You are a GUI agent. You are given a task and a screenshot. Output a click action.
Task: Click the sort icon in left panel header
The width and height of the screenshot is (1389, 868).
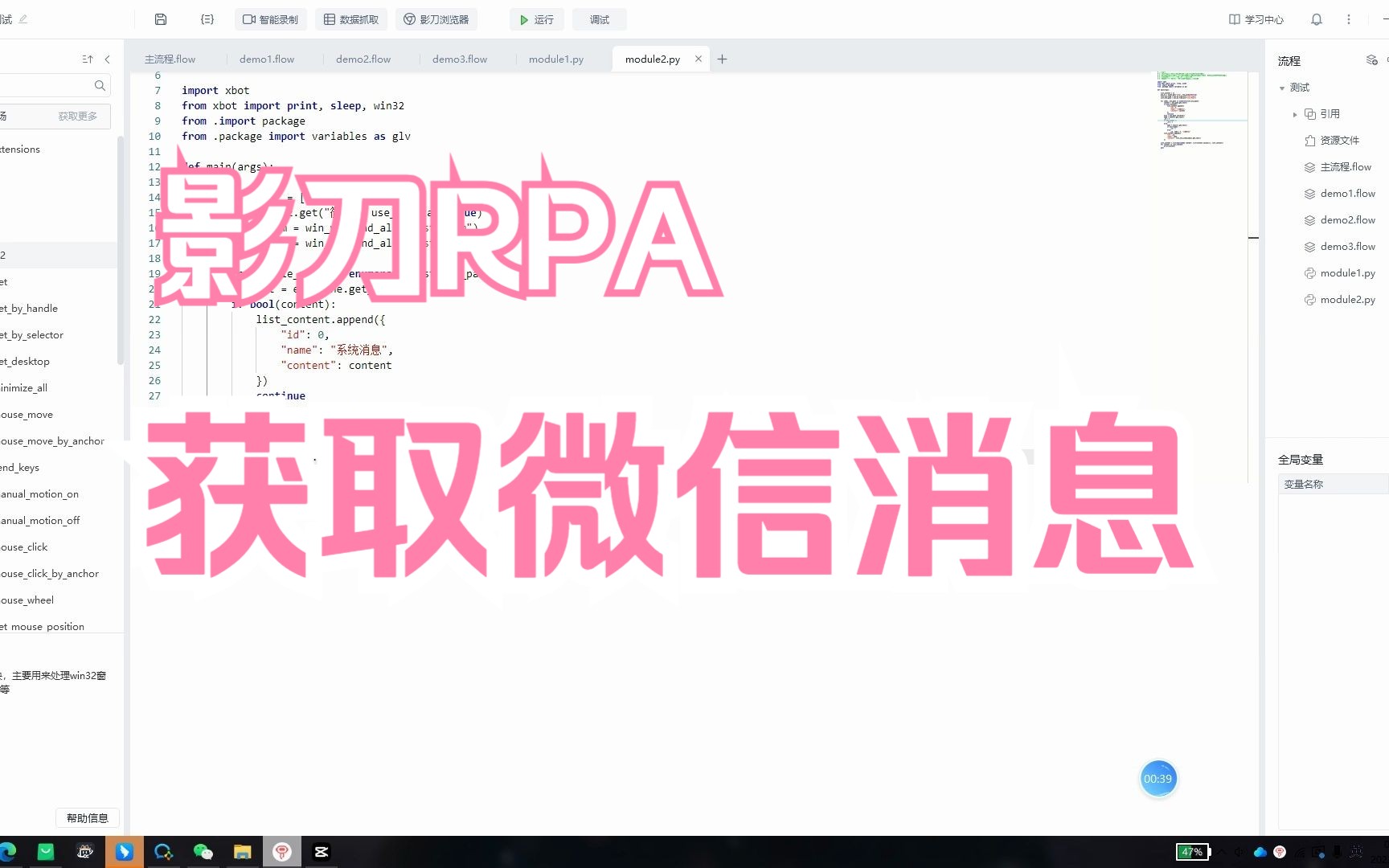coord(88,59)
